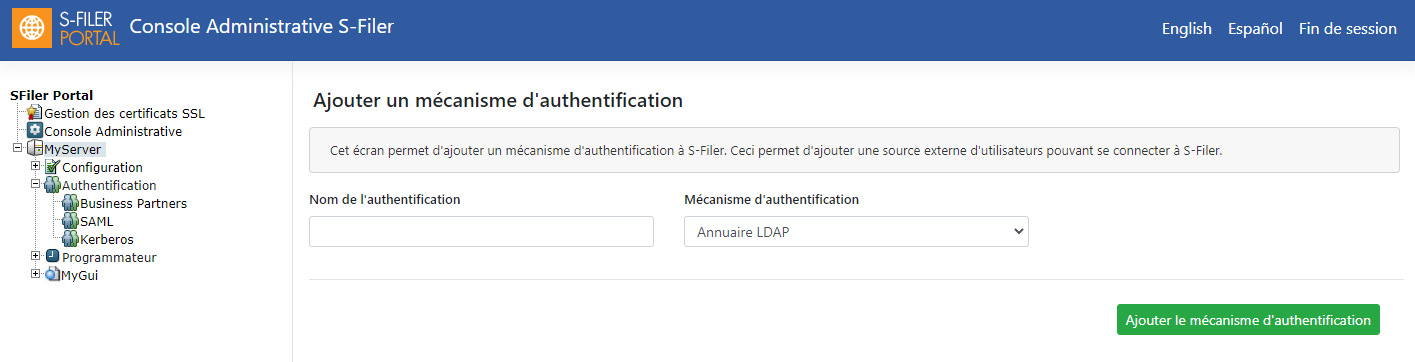The height and width of the screenshot is (362, 1415).
Task: Collapse the Authentification tree node
Action: (x=35, y=184)
